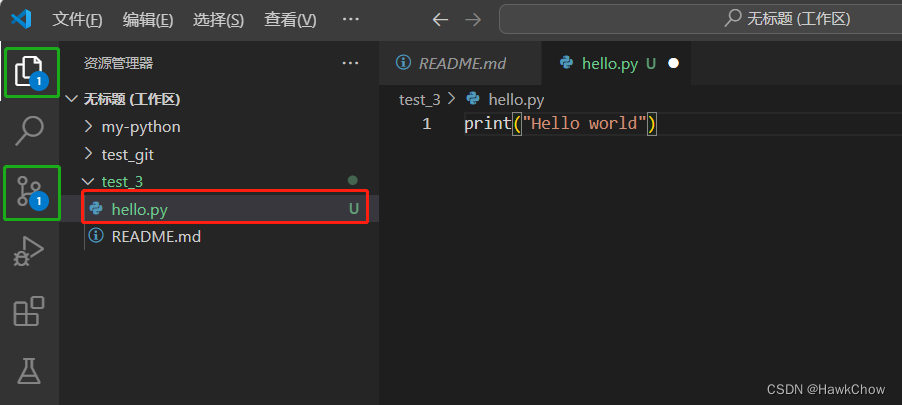The height and width of the screenshot is (405, 902).
Task: Click the 无标题 (工作区) command search box
Action: pos(699,19)
